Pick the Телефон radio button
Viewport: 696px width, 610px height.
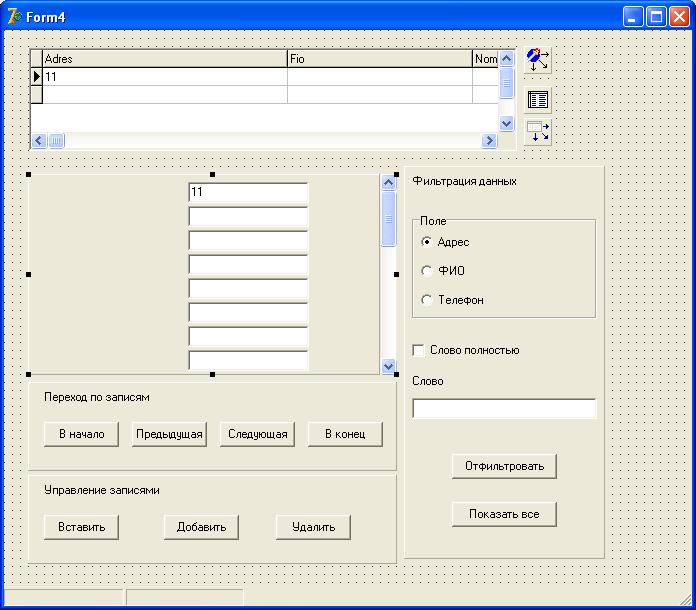pos(428,300)
